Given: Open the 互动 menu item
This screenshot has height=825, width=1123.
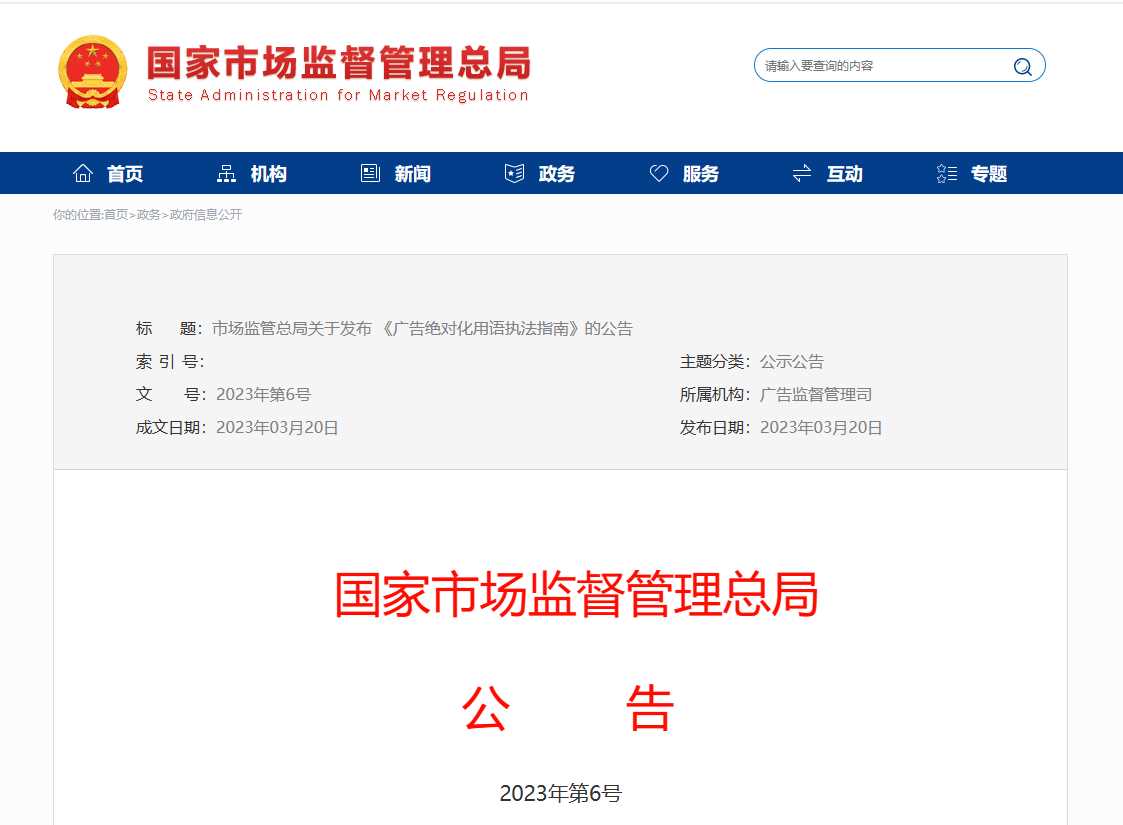Looking at the screenshot, I should tap(844, 174).
